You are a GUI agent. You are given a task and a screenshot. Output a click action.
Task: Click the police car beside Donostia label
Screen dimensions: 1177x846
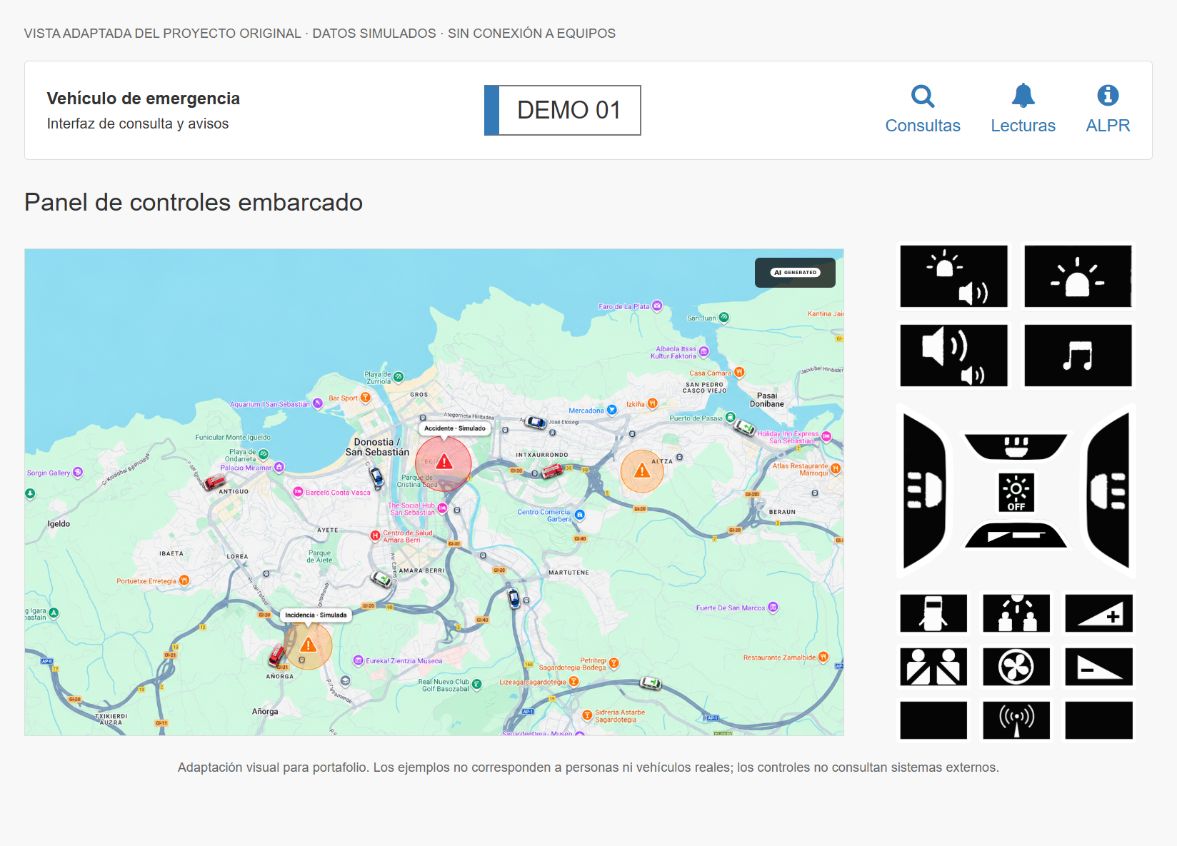pyautogui.click(x=376, y=476)
